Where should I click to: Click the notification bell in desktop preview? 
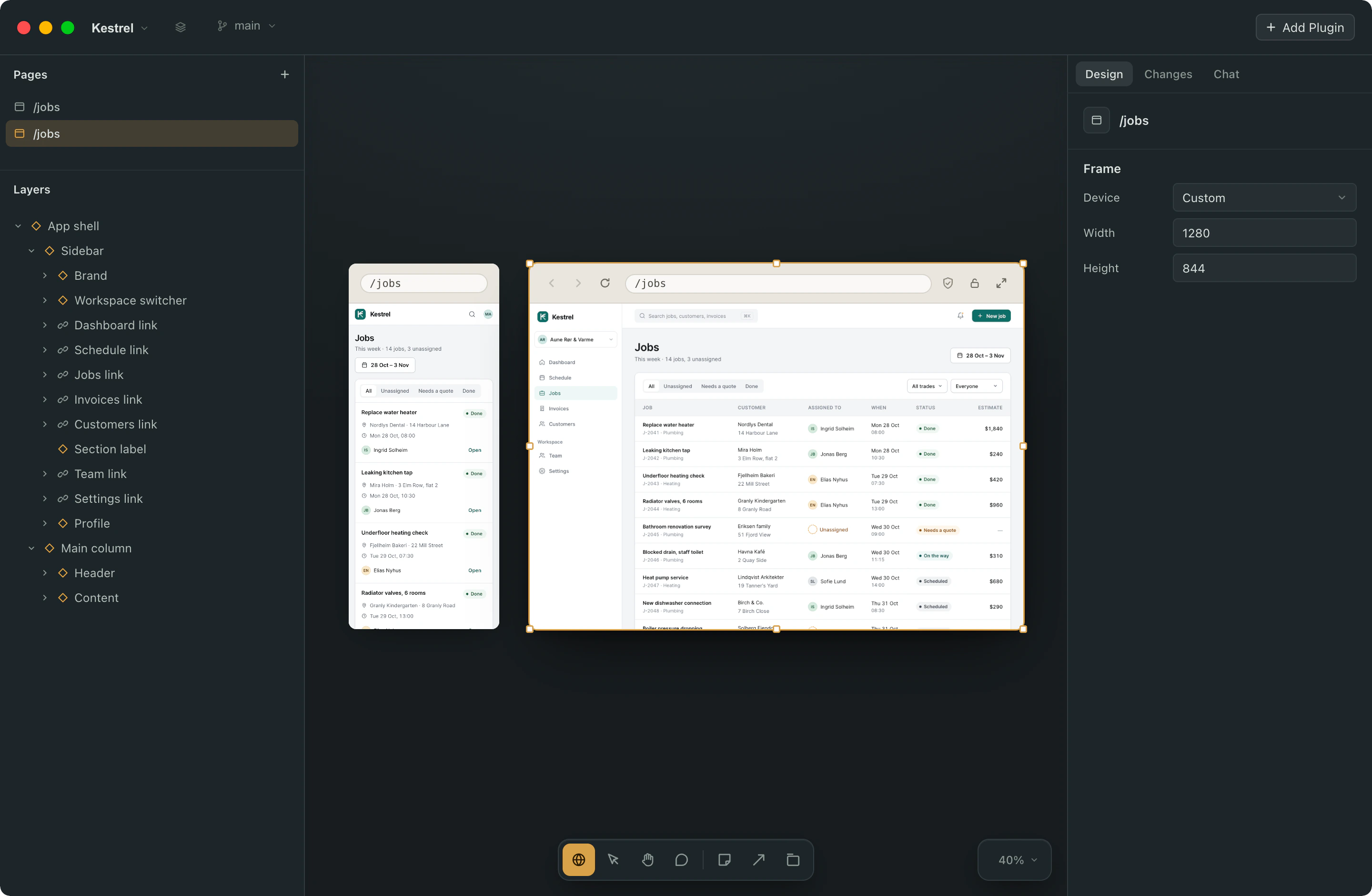point(960,316)
